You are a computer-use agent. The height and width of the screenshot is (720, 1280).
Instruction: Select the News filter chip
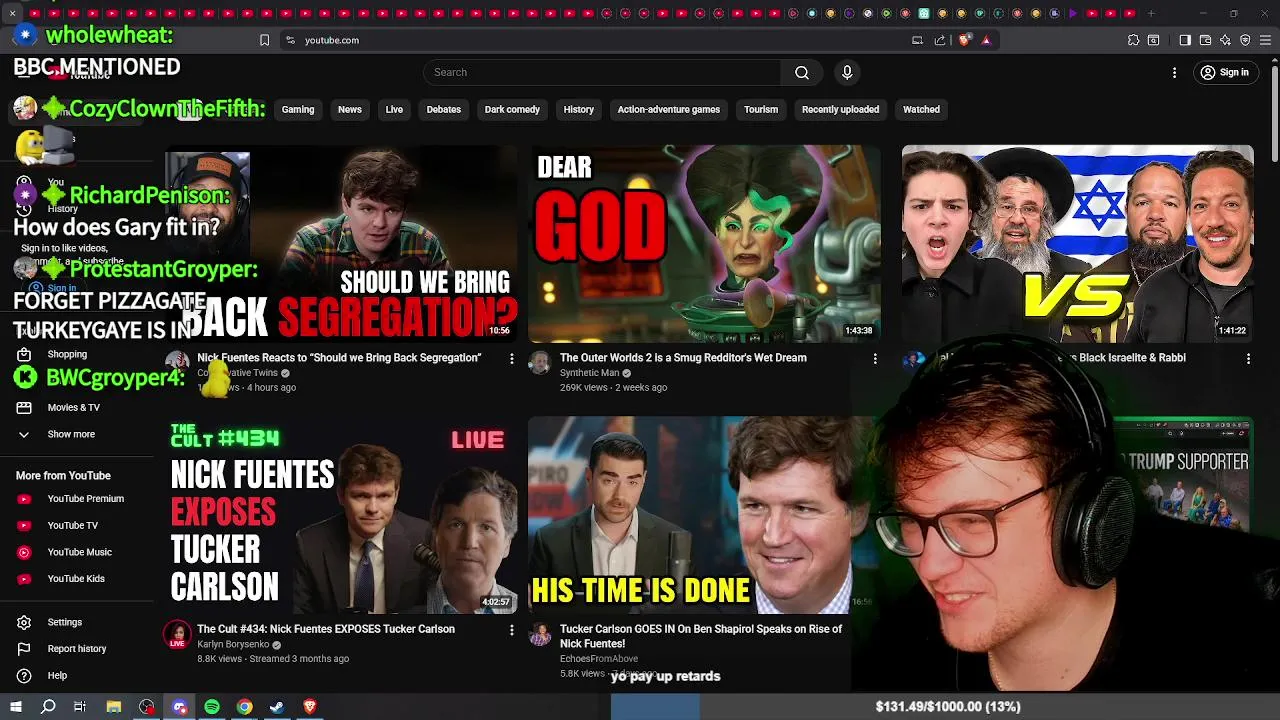point(350,110)
